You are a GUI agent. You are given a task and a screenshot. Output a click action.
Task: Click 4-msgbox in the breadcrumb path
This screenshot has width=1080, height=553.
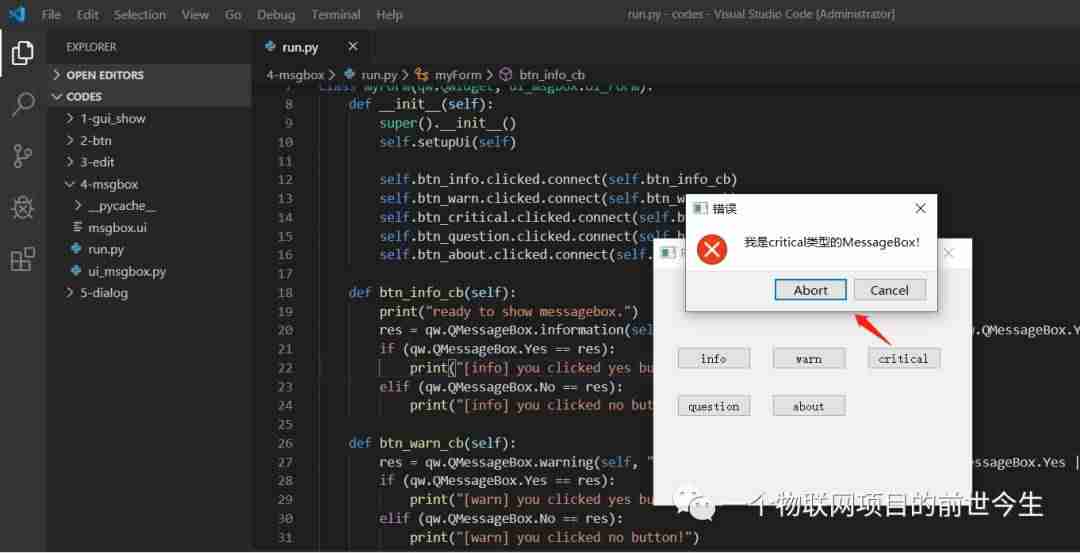pyautogui.click(x=295, y=74)
